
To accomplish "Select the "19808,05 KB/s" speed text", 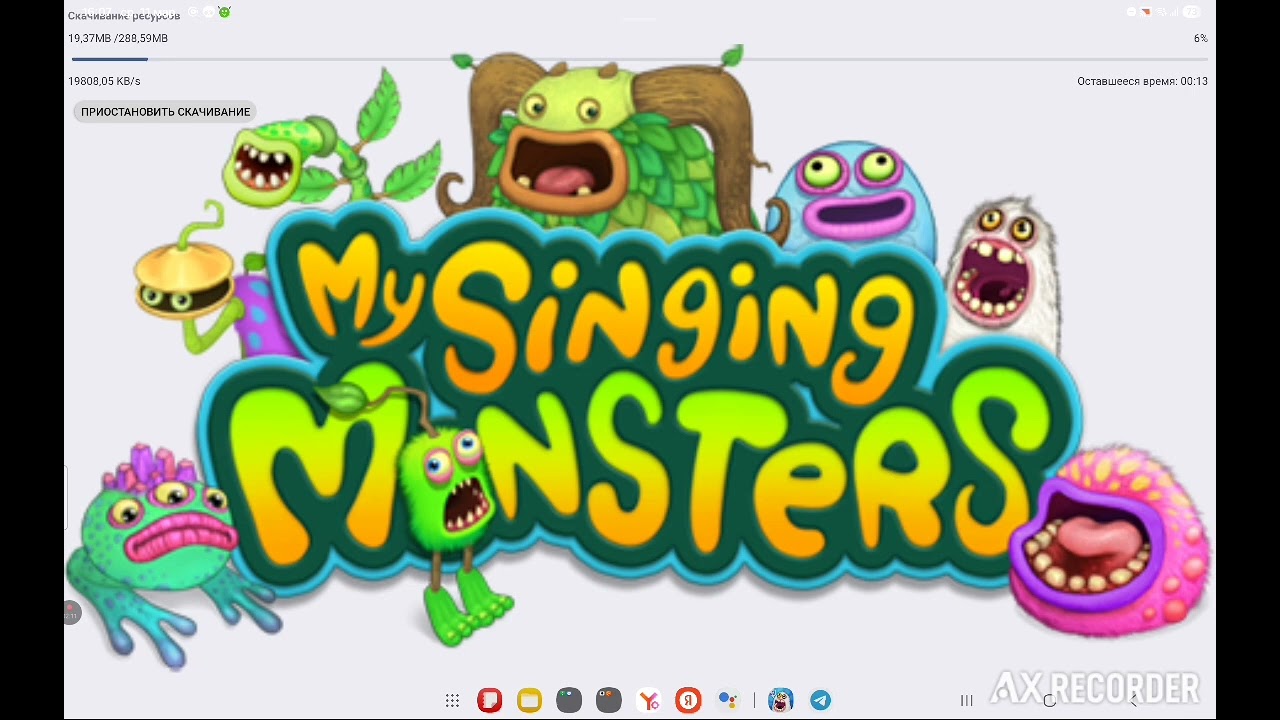I will (104, 81).
